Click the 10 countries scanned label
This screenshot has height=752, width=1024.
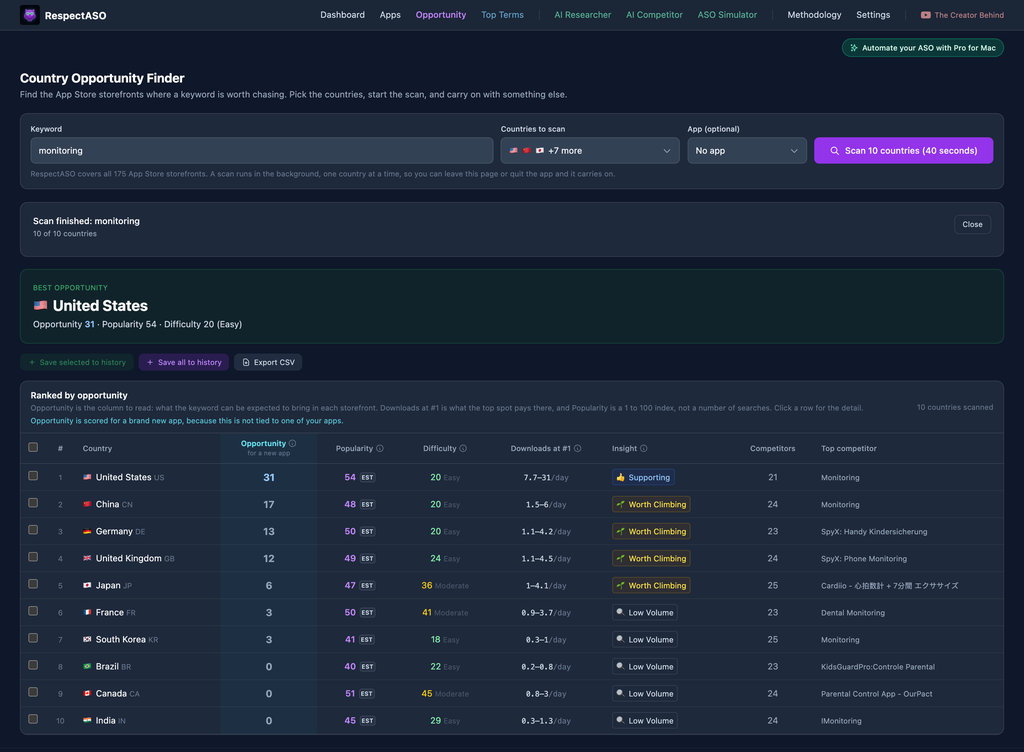click(x=955, y=407)
